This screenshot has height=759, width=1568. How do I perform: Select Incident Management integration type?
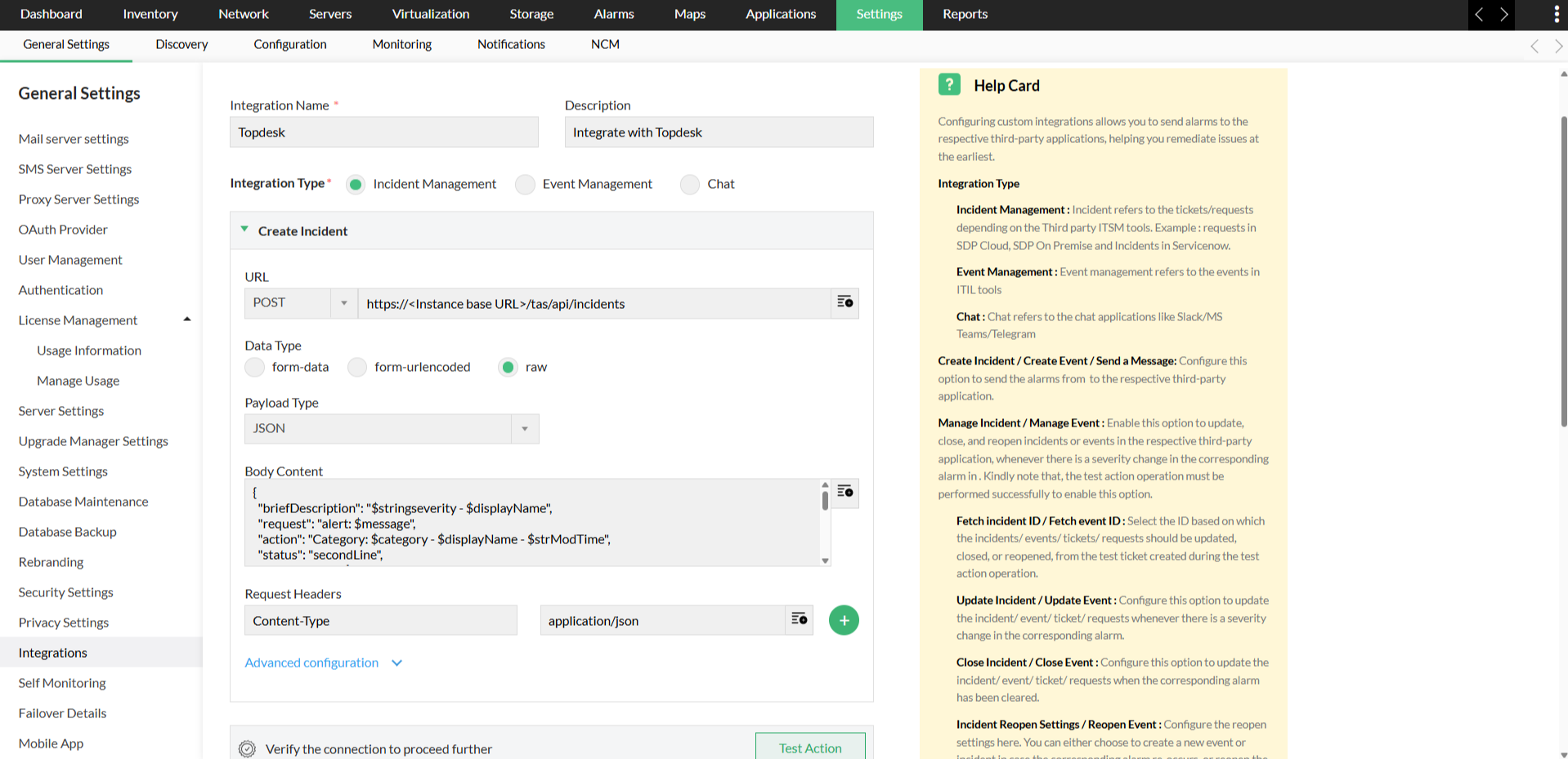(356, 184)
